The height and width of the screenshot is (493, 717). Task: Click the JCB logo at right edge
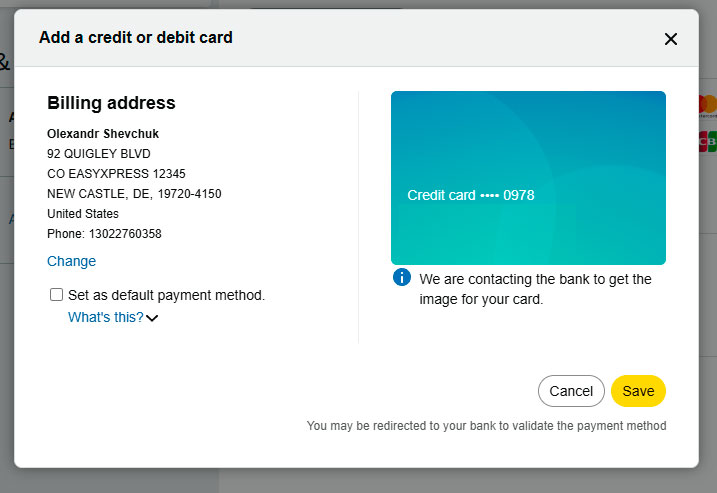[708, 142]
